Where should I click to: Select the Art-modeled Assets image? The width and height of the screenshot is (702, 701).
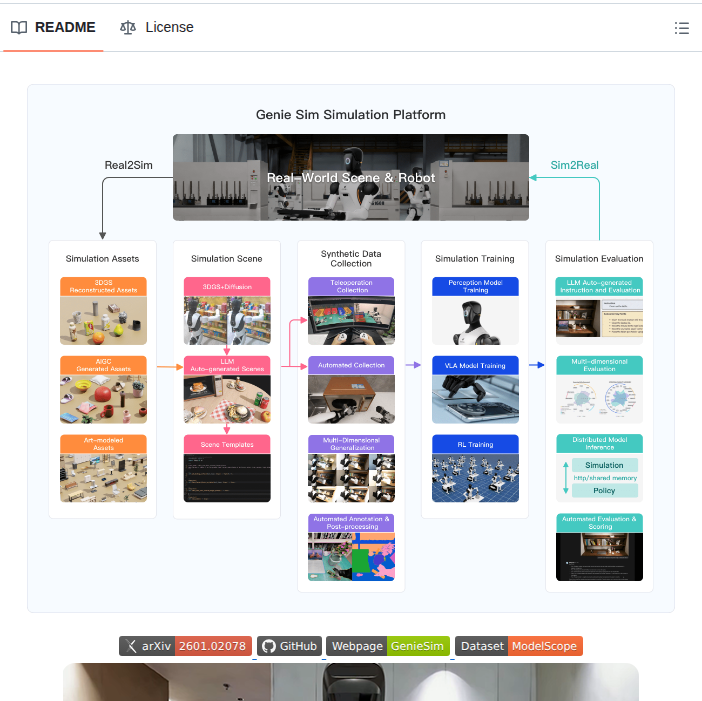point(103,477)
